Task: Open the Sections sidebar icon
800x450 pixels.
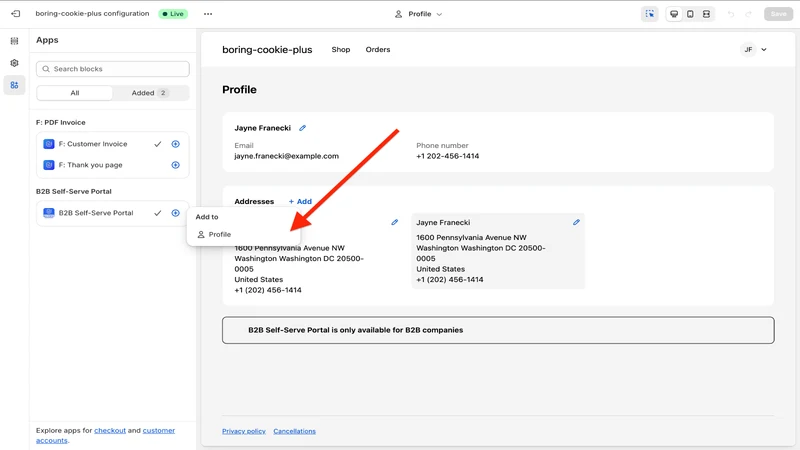Action: (14, 41)
